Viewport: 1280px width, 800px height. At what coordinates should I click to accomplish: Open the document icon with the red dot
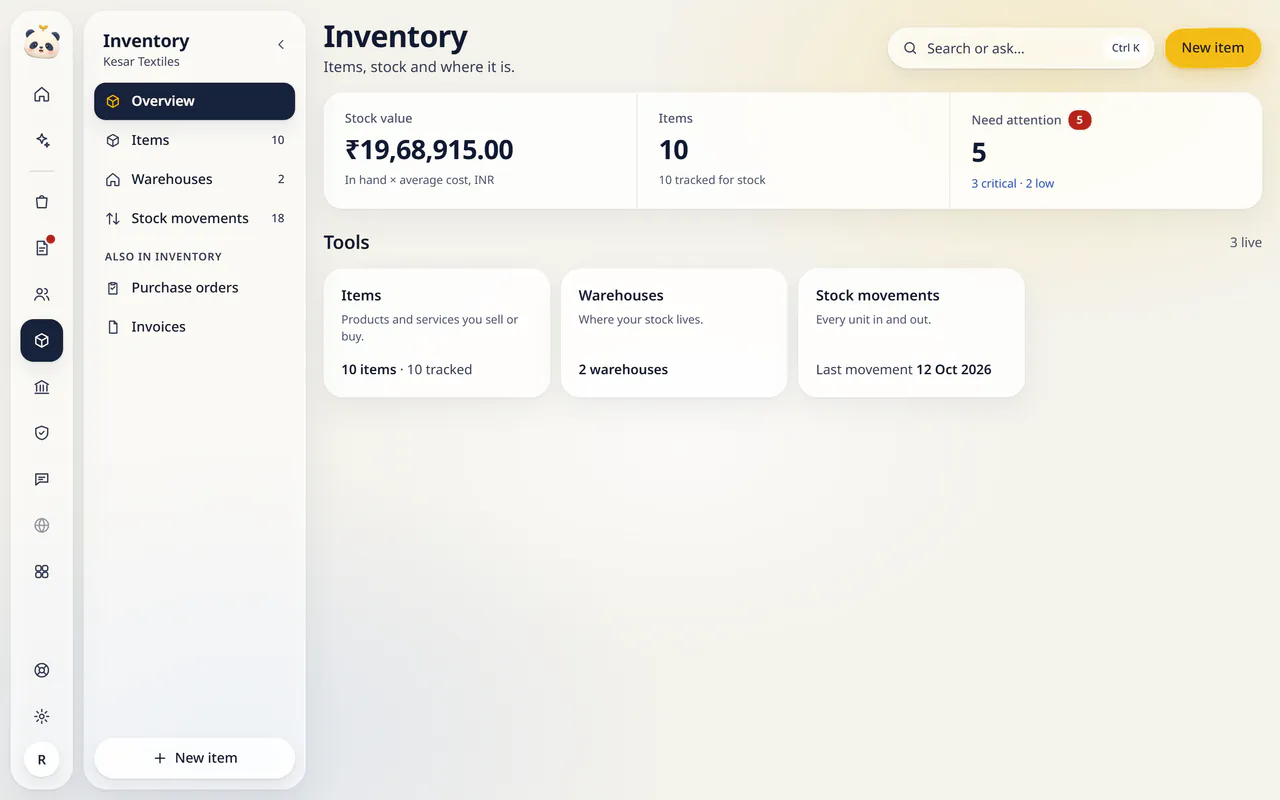point(42,248)
